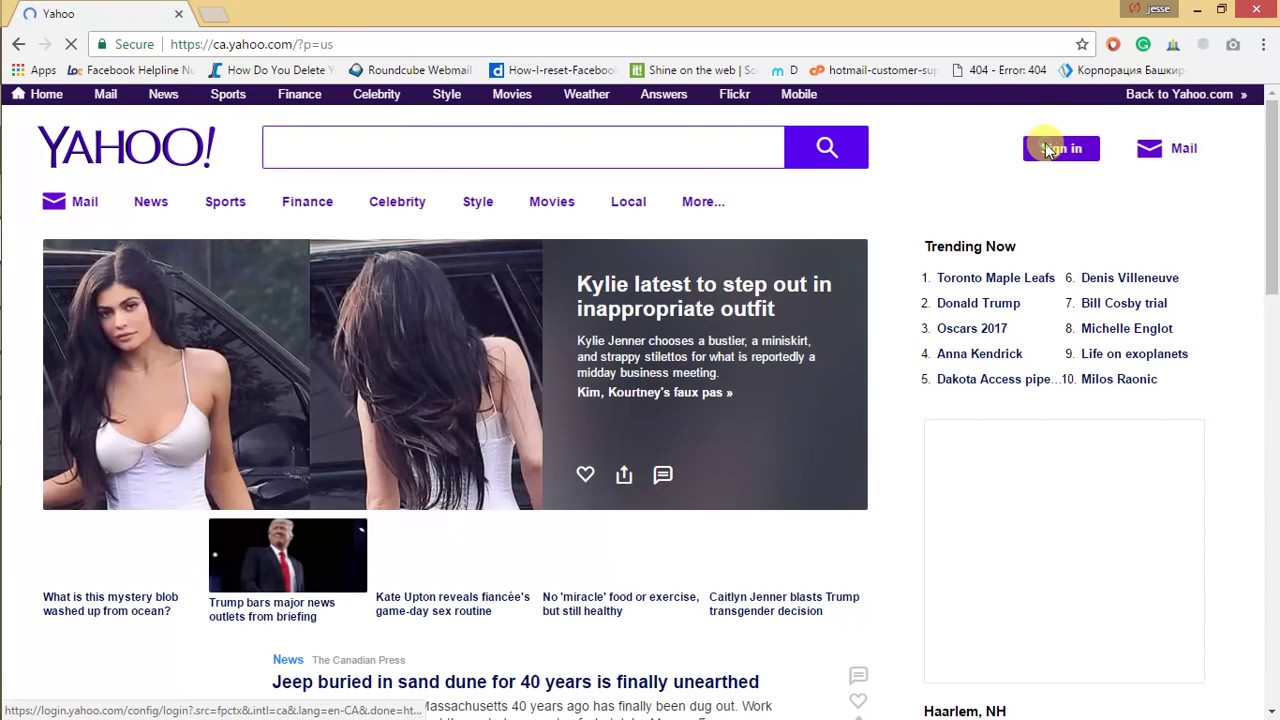
Task: Open Roundcube Webmail bookmark
Action: (410, 70)
